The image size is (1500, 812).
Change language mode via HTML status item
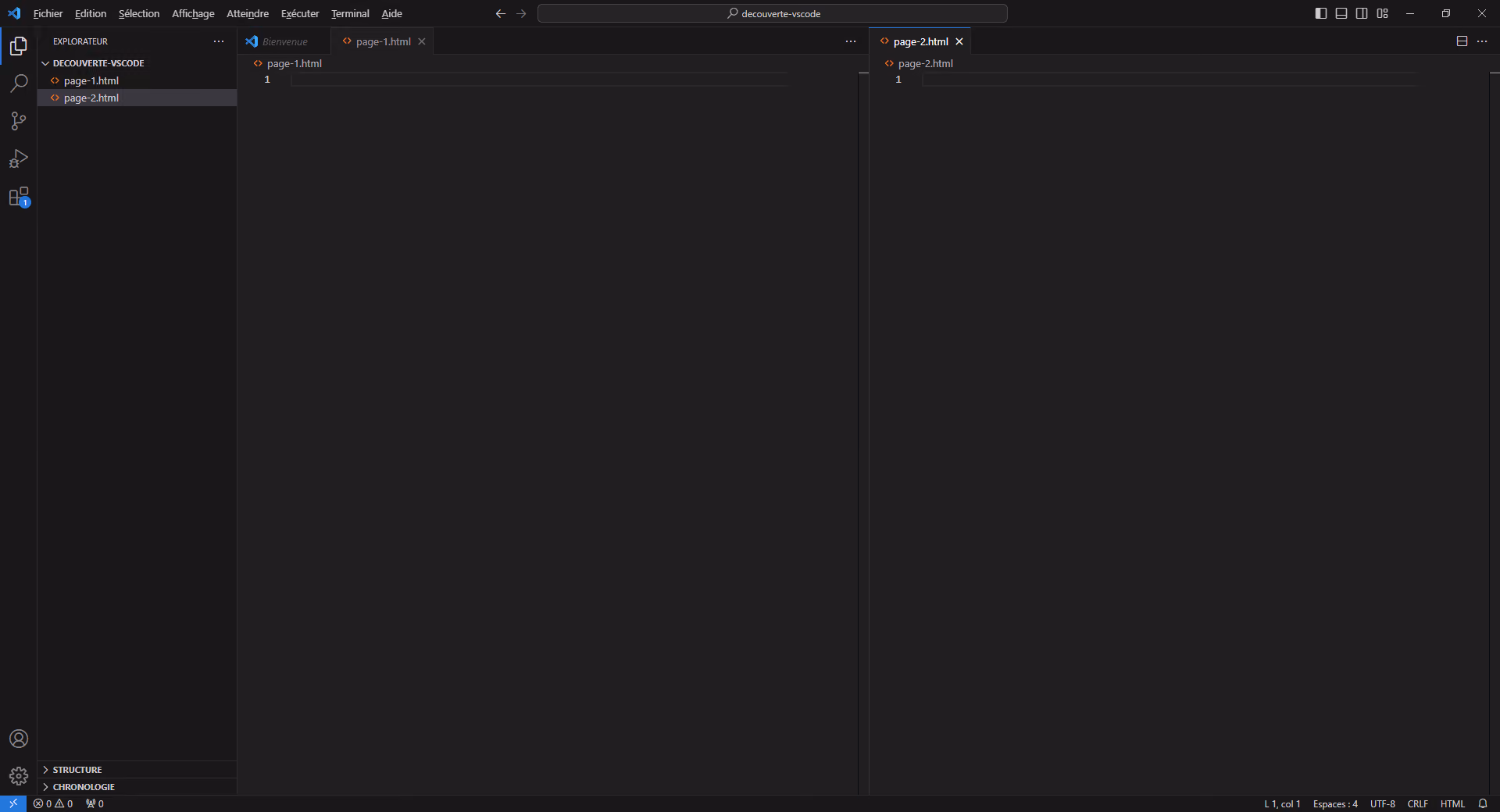[x=1452, y=803]
